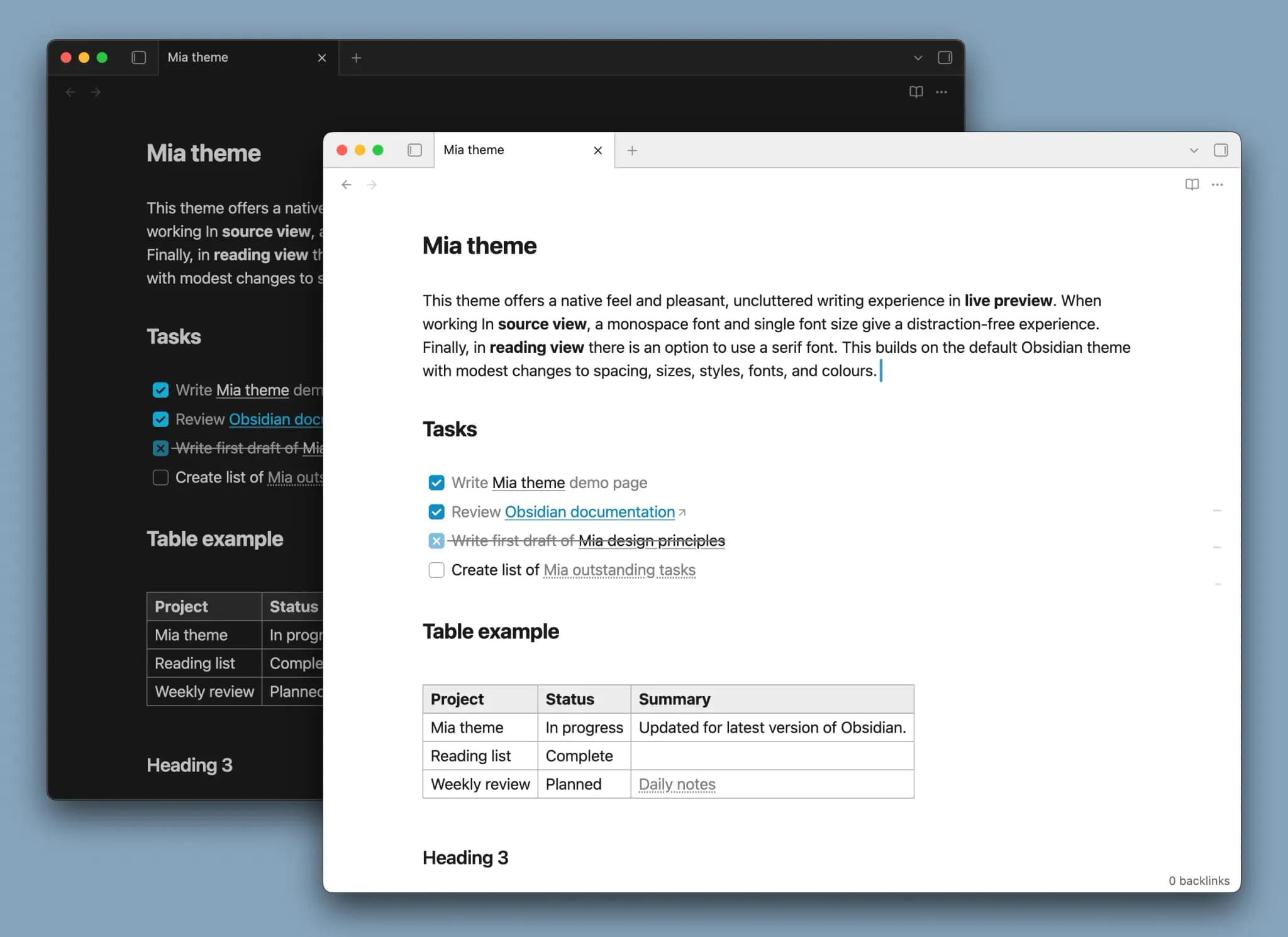Open new tab in dark window
1288x937 pixels.
click(x=356, y=58)
